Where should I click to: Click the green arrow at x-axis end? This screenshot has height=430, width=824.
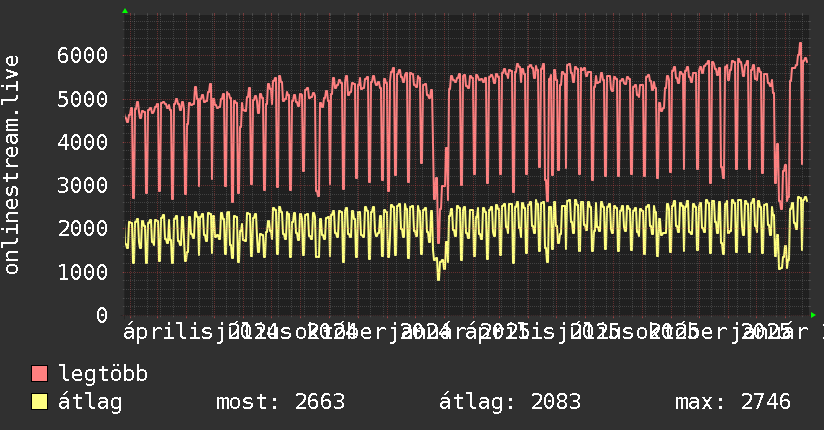pyautogui.click(x=813, y=314)
